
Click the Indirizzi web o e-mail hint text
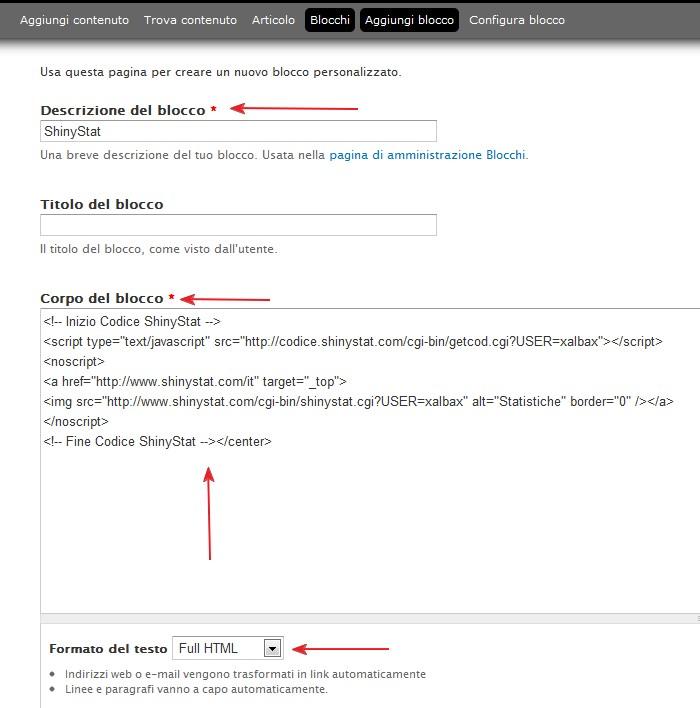tap(245, 674)
